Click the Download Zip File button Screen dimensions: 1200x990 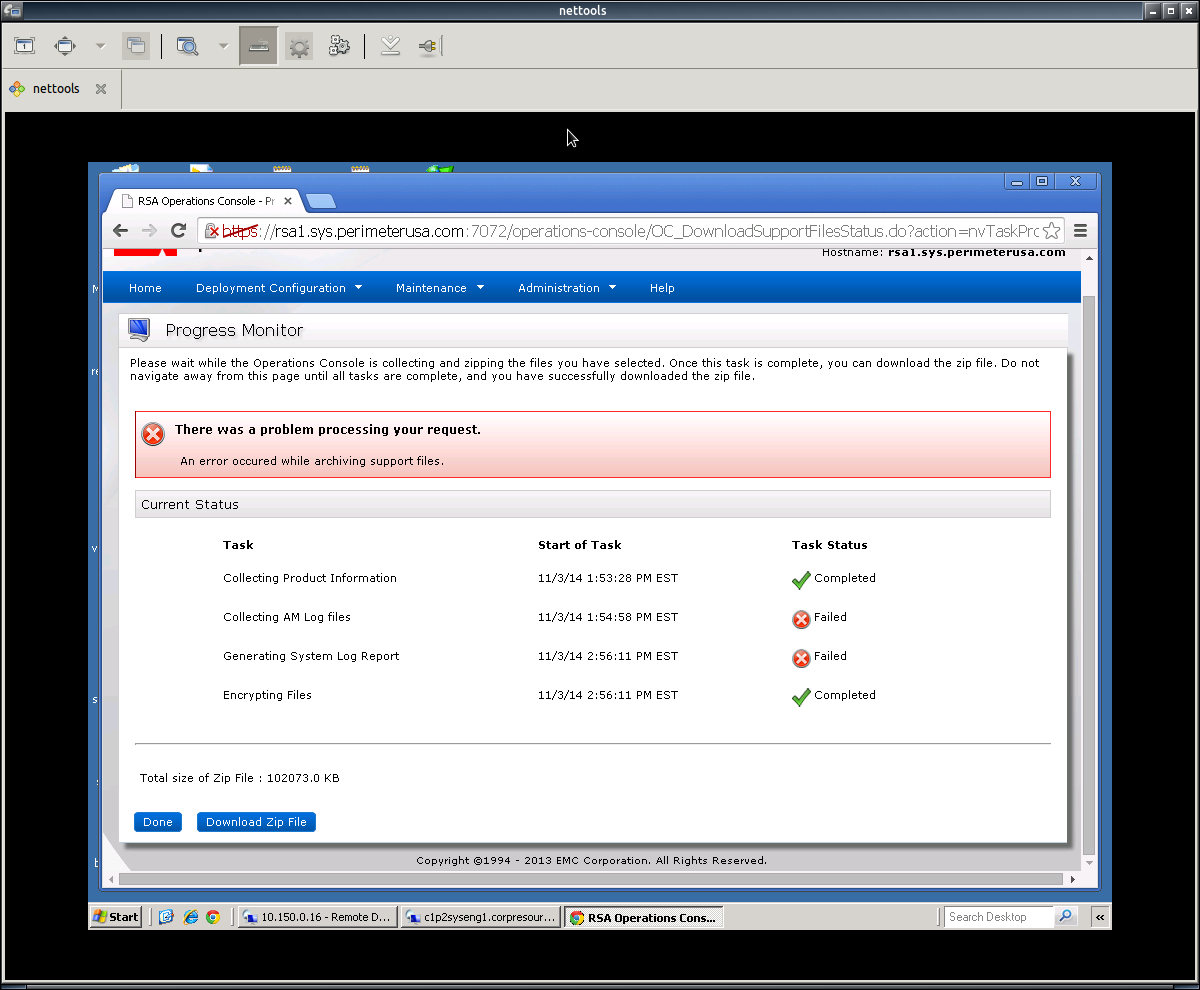coord(256,821)
